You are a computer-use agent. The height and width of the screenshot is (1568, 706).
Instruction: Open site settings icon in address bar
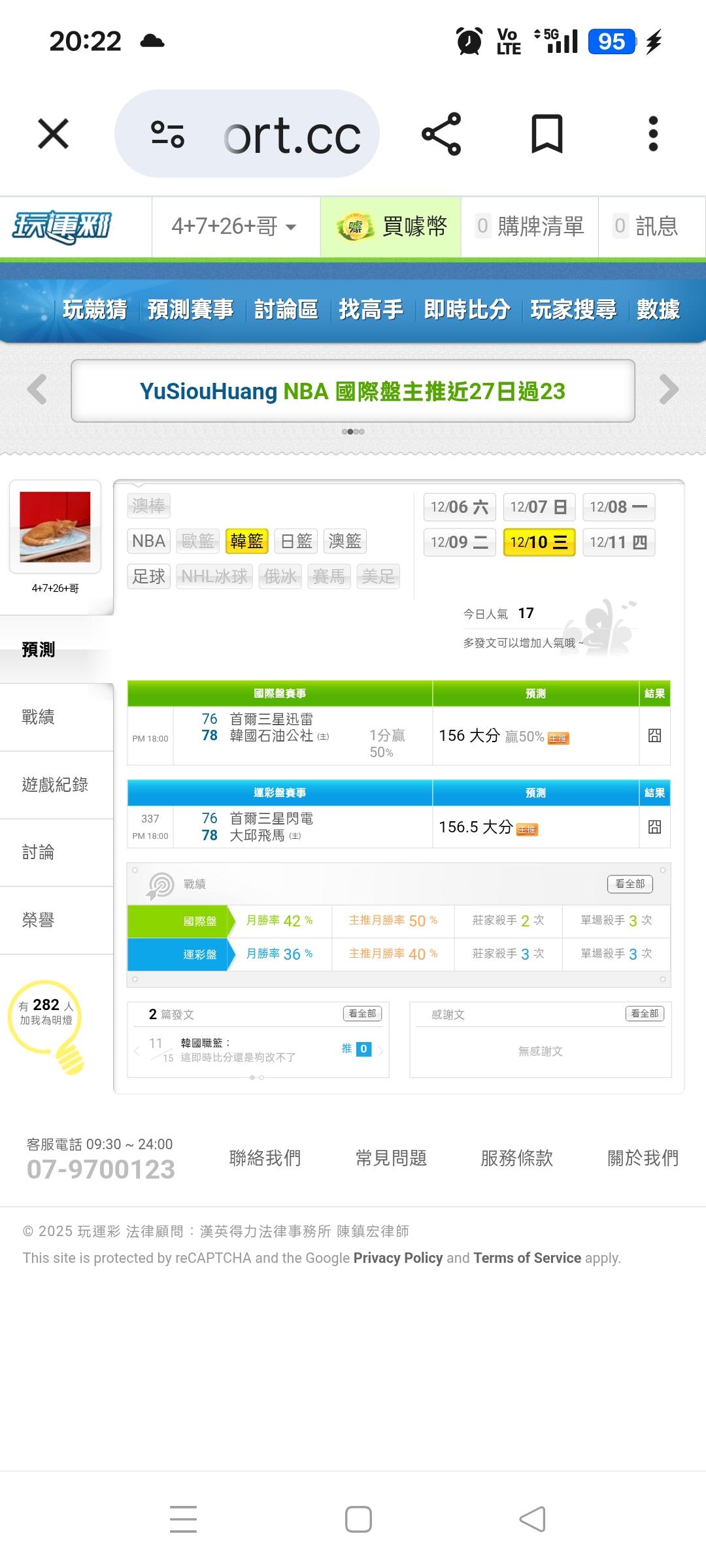coord(167,134)
